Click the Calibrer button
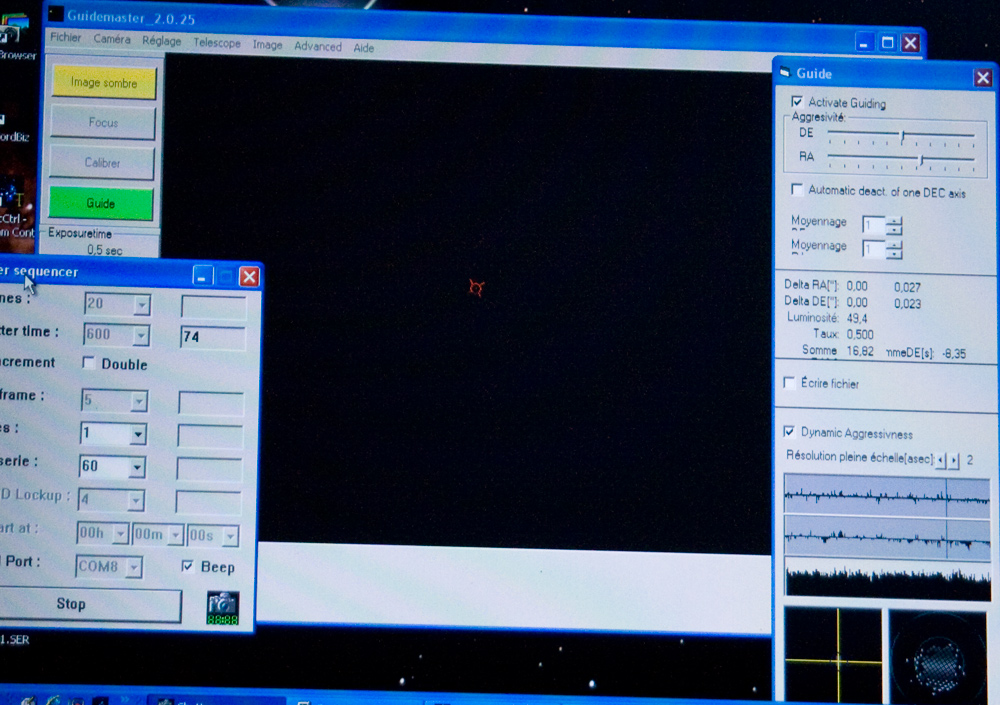 click(x=102, y=163)
